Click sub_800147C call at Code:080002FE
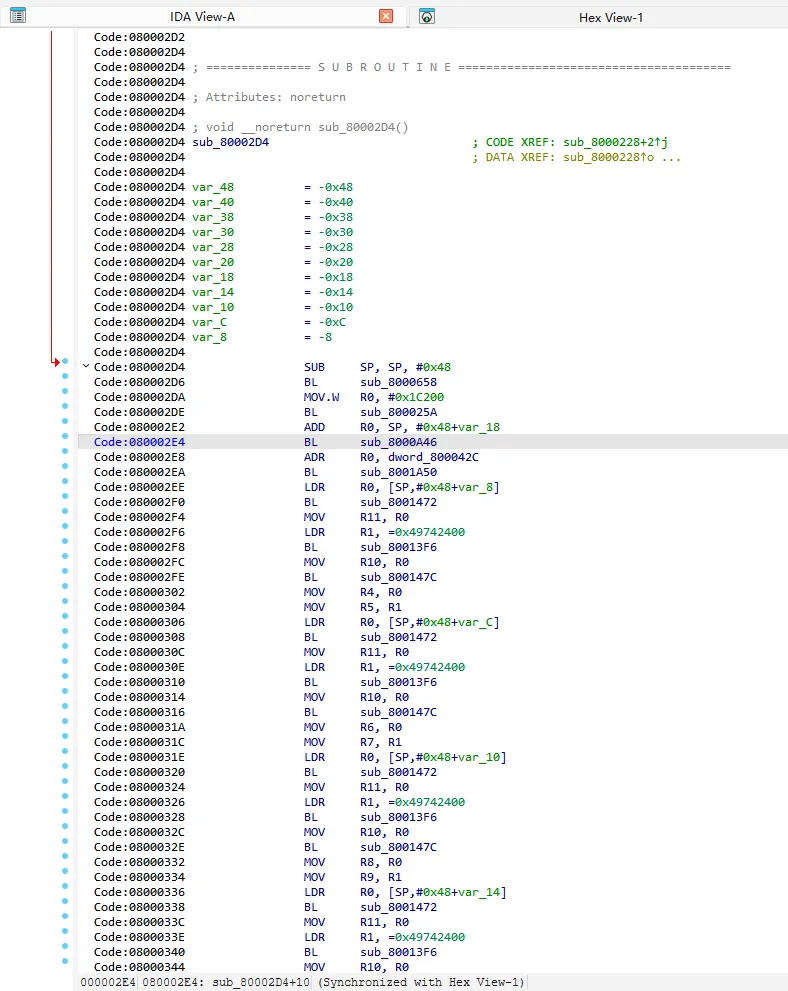This screenshot has height=991, width=788. pos(398,577)
